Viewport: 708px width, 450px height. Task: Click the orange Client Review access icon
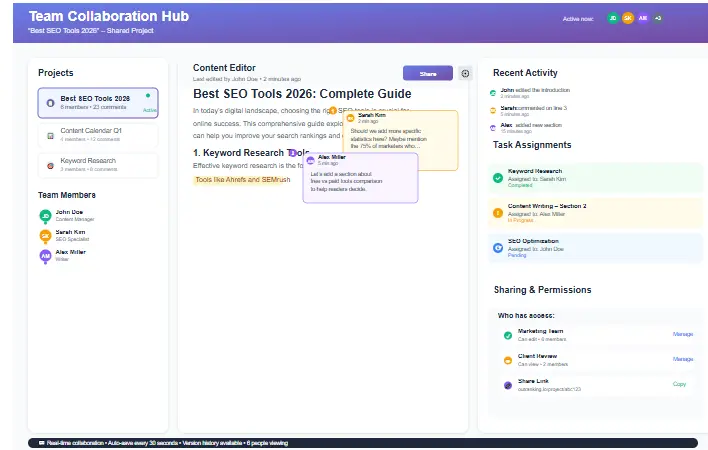click(x=508, y=360)
